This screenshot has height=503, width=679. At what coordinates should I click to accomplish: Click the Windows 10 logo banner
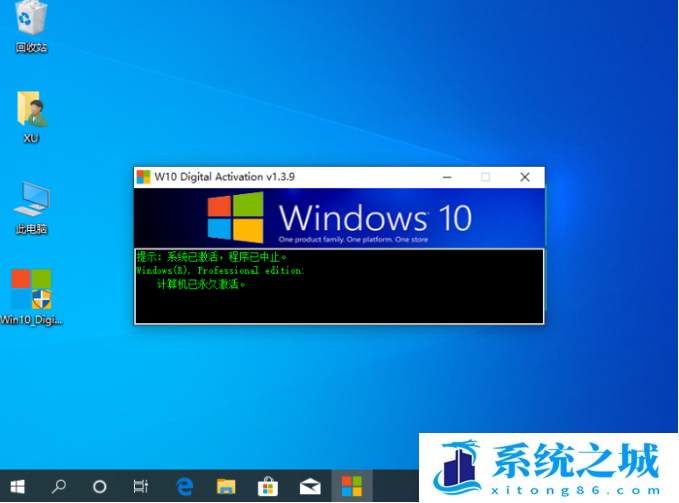click(339, 218)
